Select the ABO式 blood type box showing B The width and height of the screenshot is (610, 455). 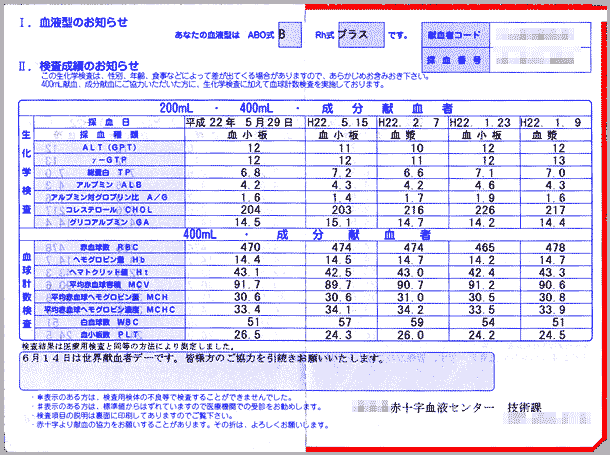click(x=290, y=35)
